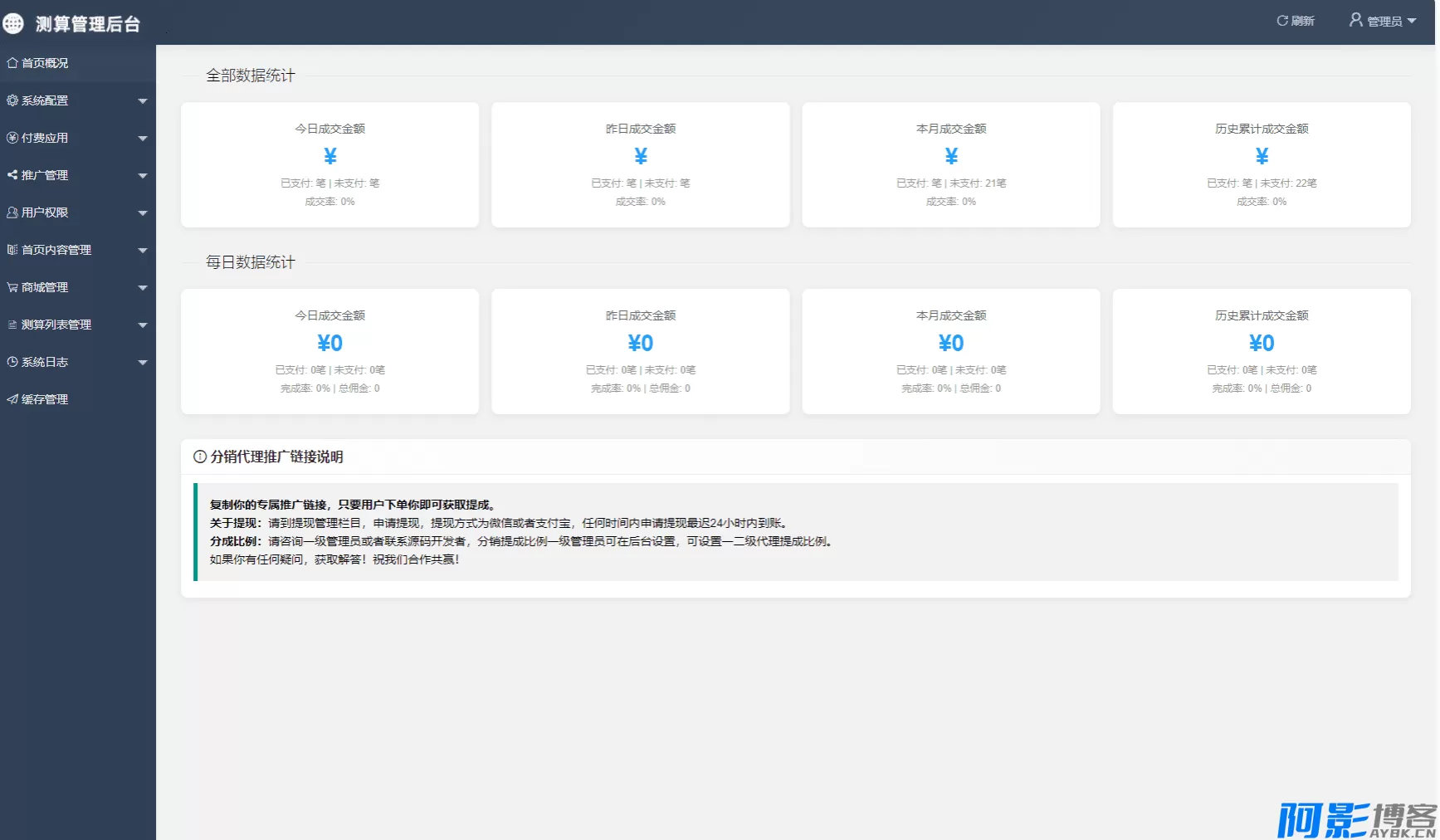The height and width of the screenshot is (840, 1440).
Task: Click the clock icon for 系统日志
Action: [12, 362]
